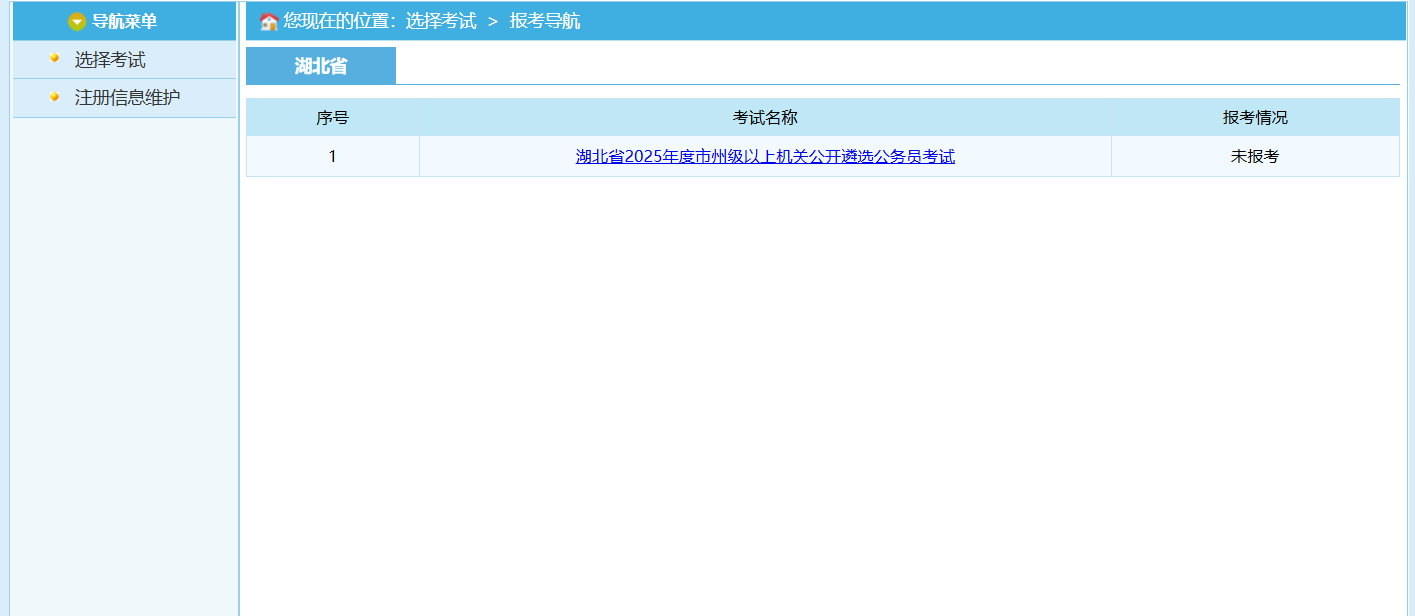Click the 您现在的位置 label text

click(340, 21)
